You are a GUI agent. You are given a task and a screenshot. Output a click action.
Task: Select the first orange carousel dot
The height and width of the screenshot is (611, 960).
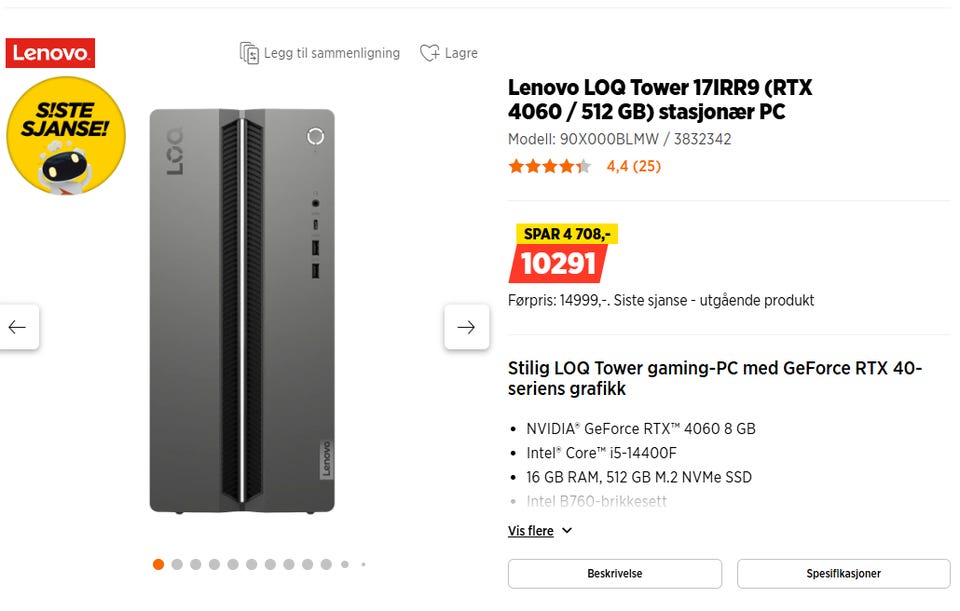pyautogui.click(x=158, y=564)
